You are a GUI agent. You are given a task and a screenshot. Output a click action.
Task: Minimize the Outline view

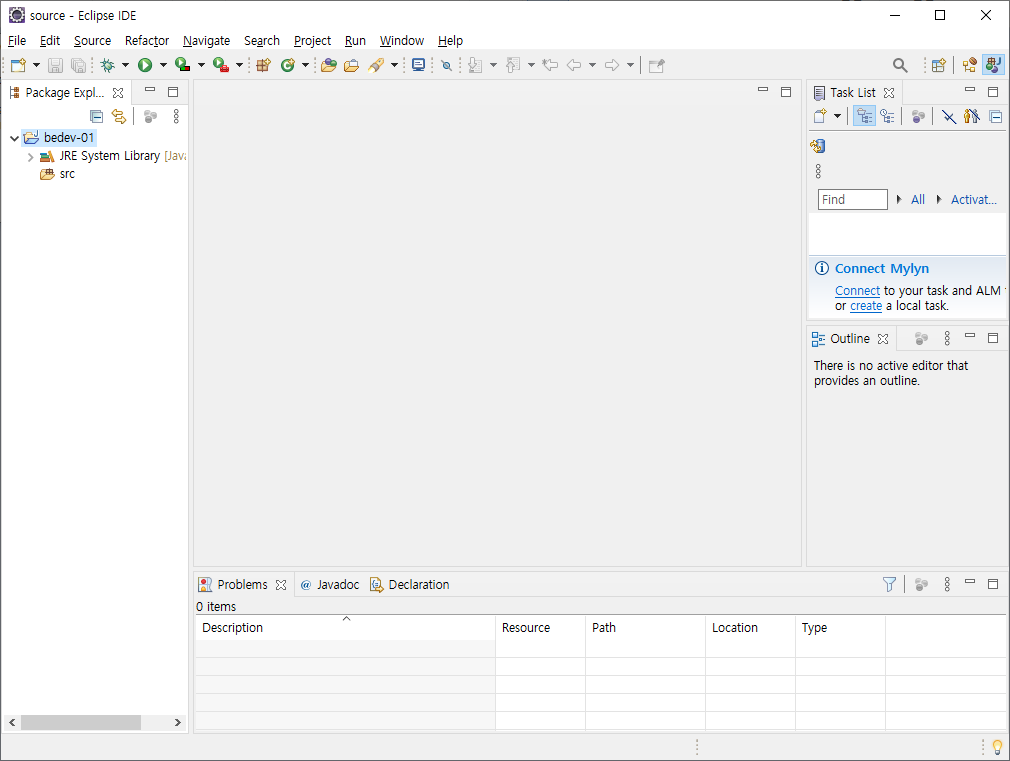pyautogui.click(x=970, y=336)
